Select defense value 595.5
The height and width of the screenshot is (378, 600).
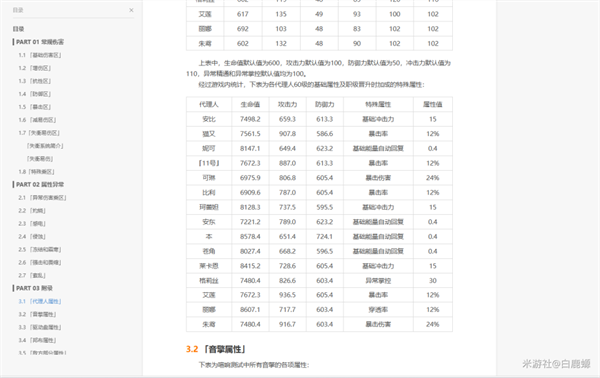(324, 207)
